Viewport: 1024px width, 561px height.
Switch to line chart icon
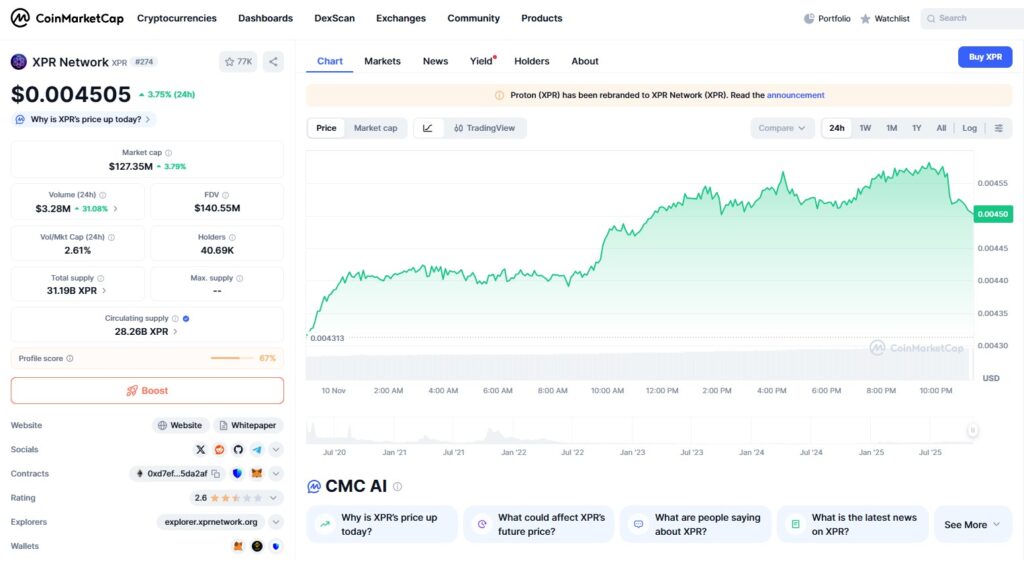428,128
